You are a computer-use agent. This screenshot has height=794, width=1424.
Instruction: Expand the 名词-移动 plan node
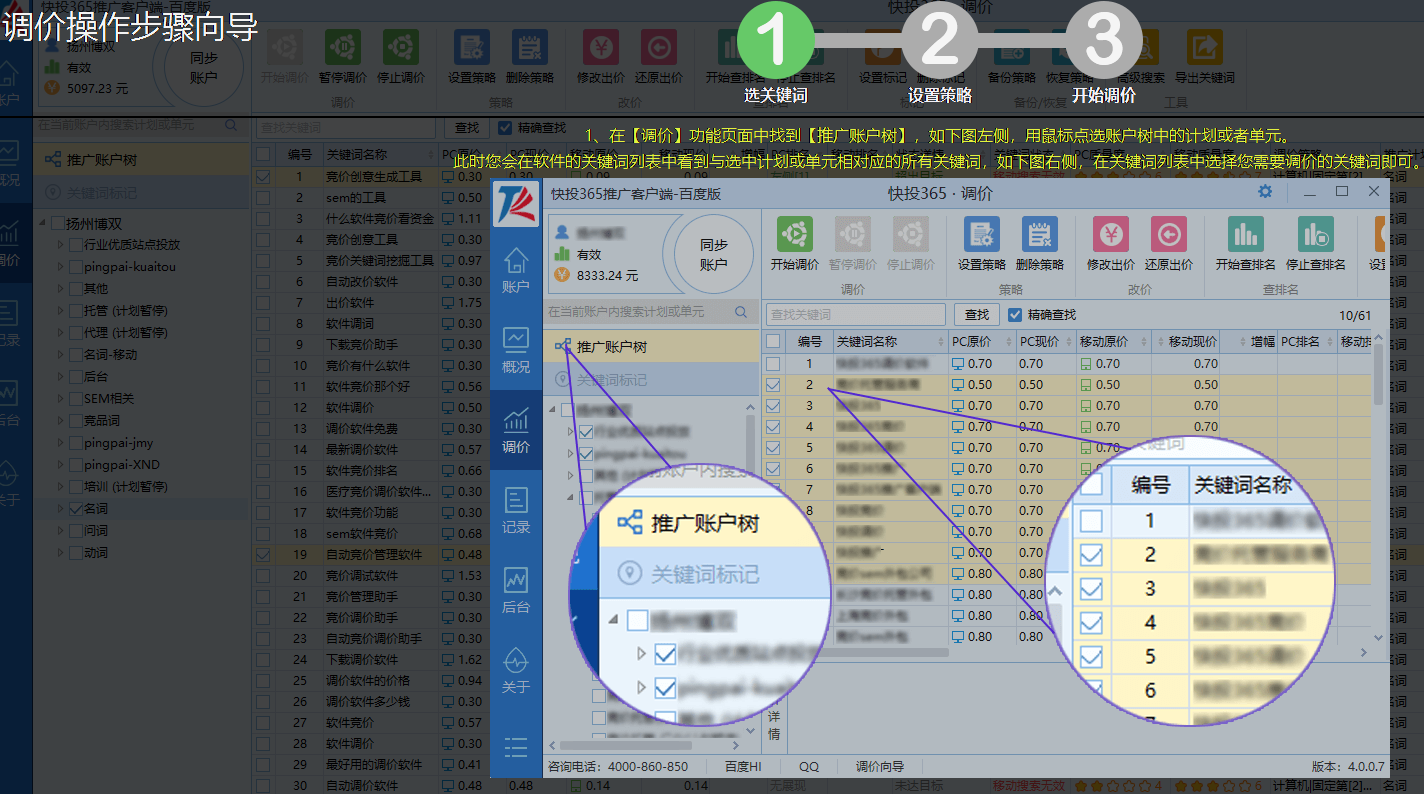pyautogui.click(x=61, y=354)
